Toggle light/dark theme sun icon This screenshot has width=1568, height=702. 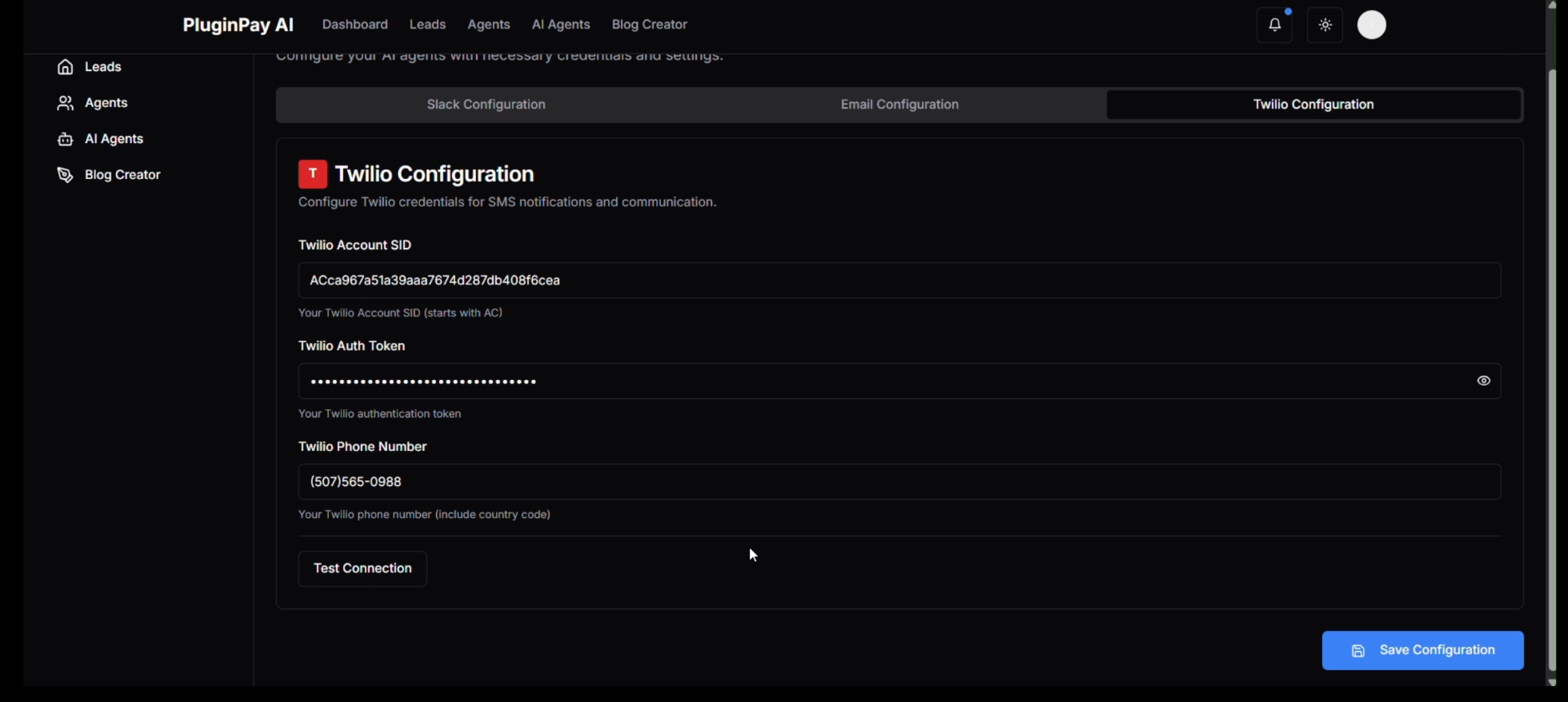[x=1325, y=25]
